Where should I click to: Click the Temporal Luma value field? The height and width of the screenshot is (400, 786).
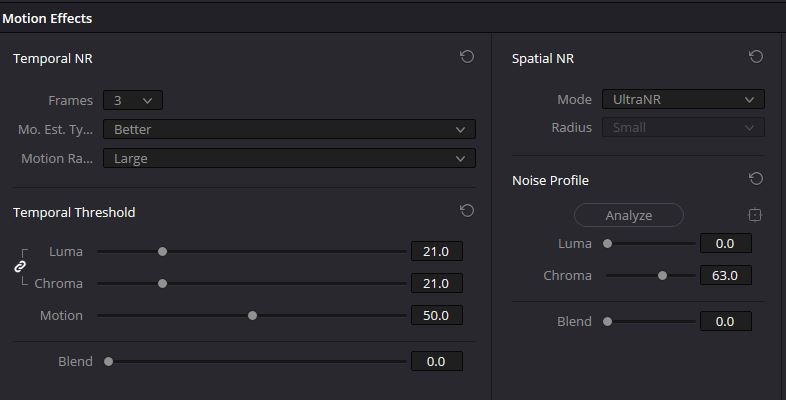click(436, 252)
